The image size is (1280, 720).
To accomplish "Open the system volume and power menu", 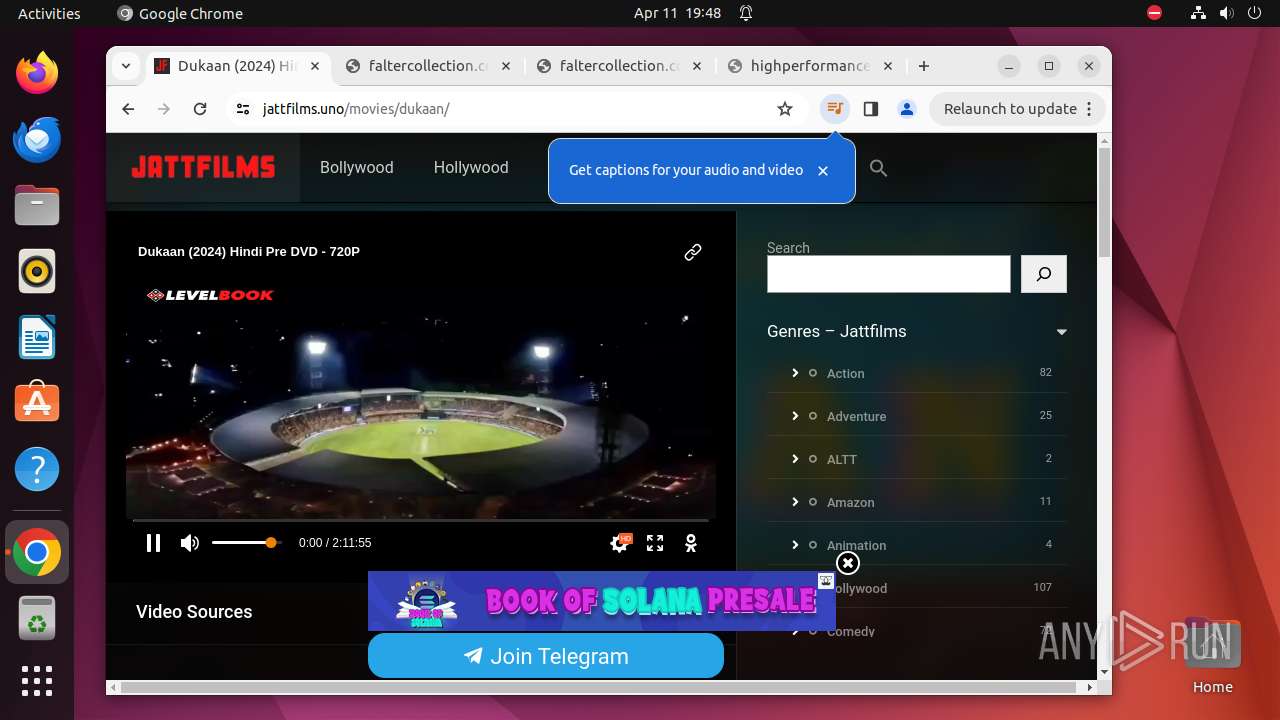I will click(x=1226, y=13).
